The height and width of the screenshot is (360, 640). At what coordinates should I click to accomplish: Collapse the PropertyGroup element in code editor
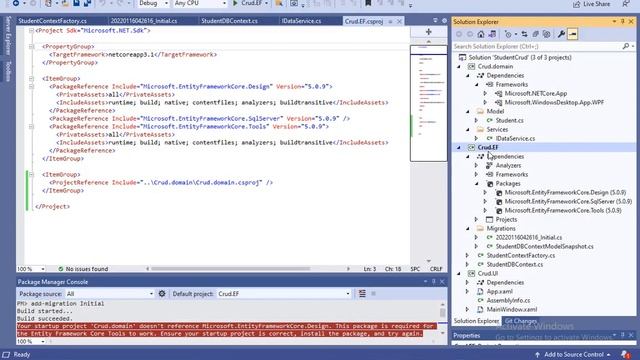(31, 47)
